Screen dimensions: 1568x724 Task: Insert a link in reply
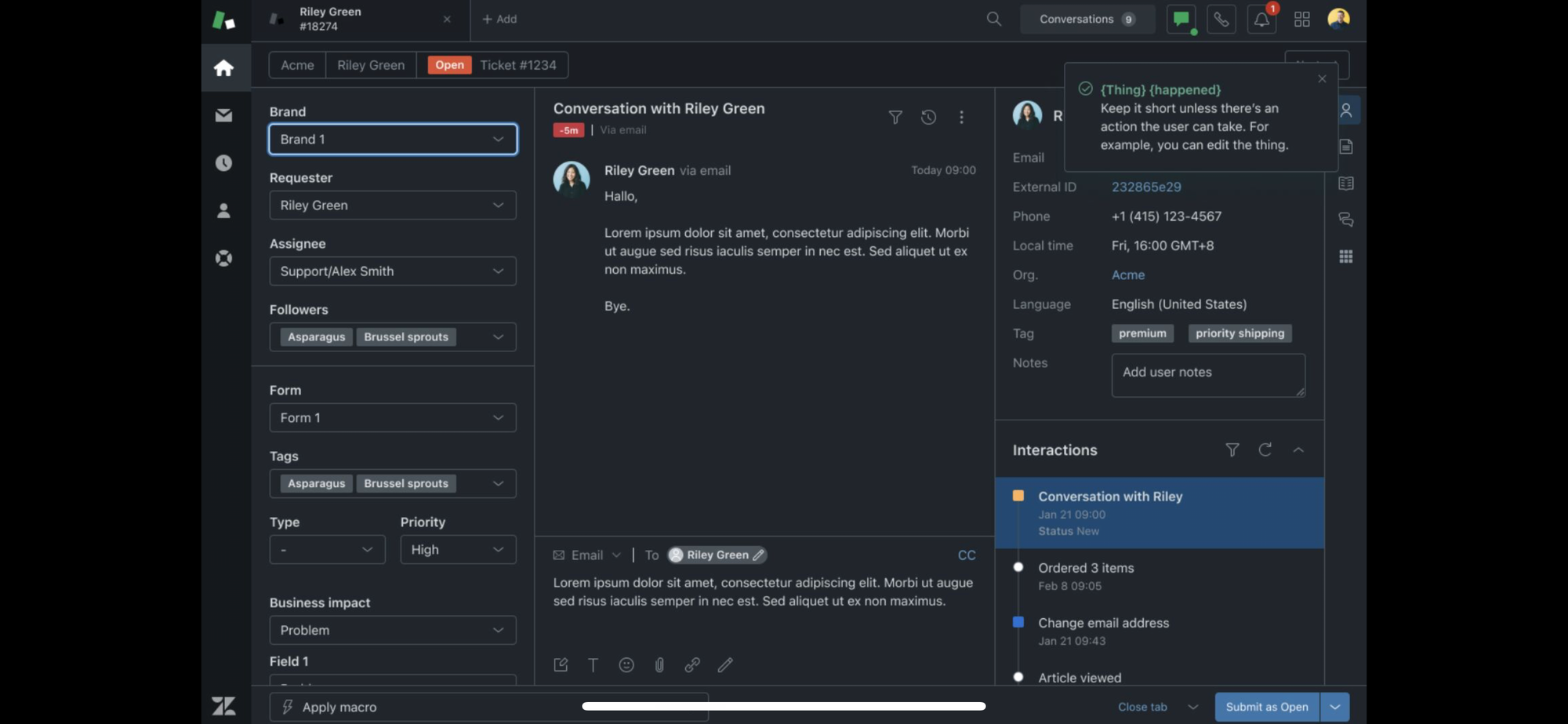[692, 665]
